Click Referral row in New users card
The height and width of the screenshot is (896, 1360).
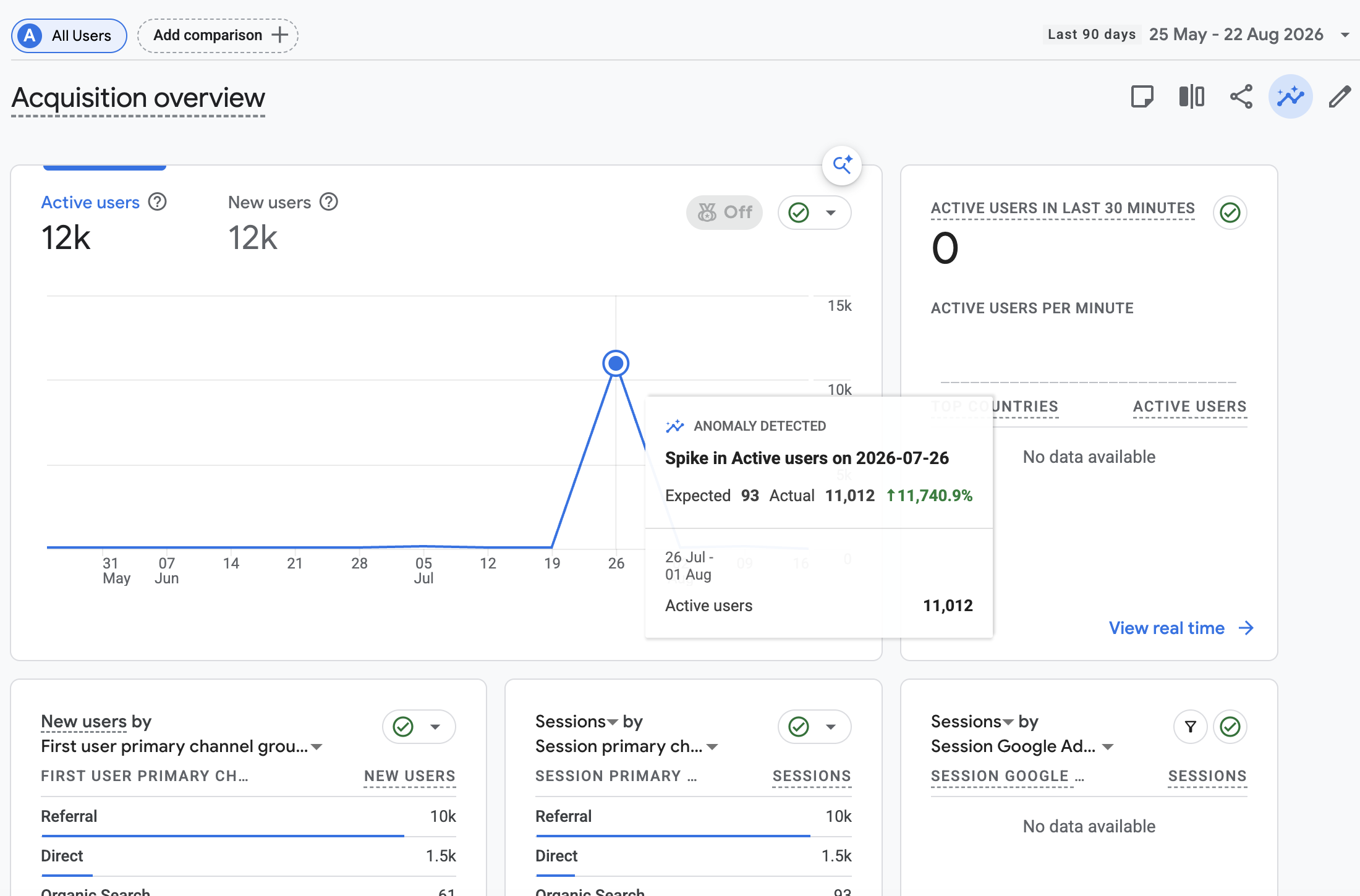point(249,816)
